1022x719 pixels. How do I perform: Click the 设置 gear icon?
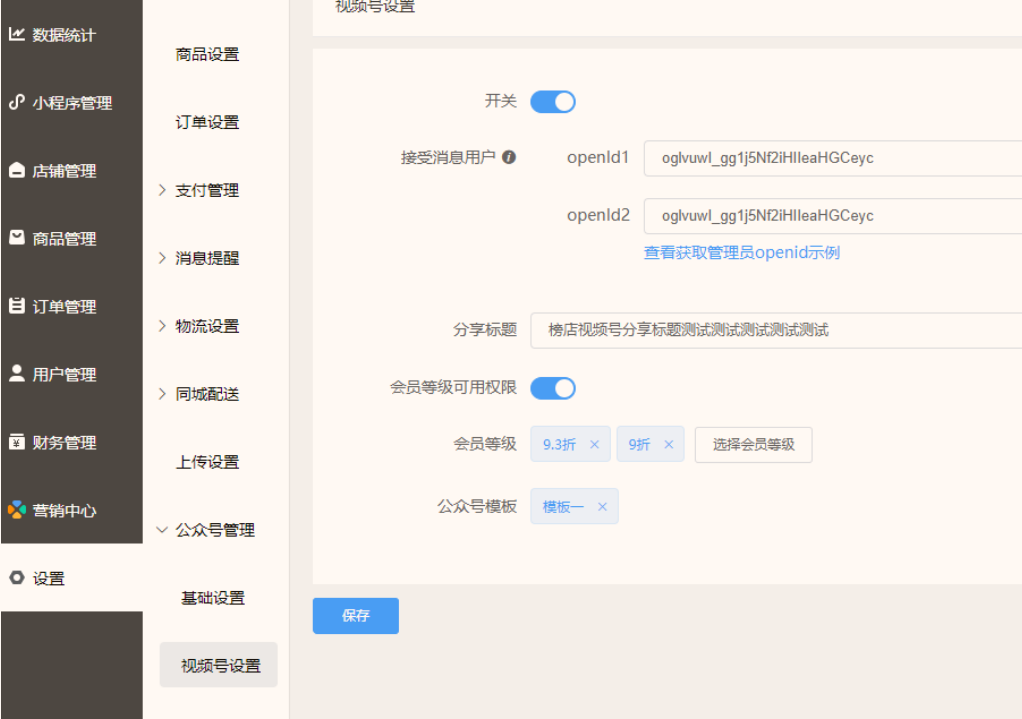pyautogui.click(x=17, y=578)
